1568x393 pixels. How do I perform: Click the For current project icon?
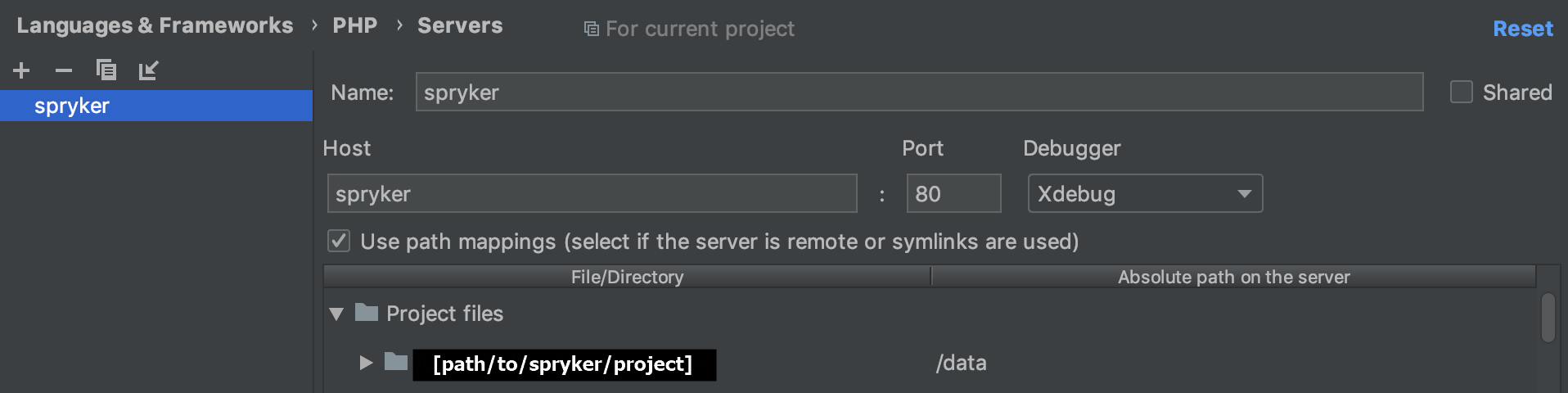click(591, 29)
